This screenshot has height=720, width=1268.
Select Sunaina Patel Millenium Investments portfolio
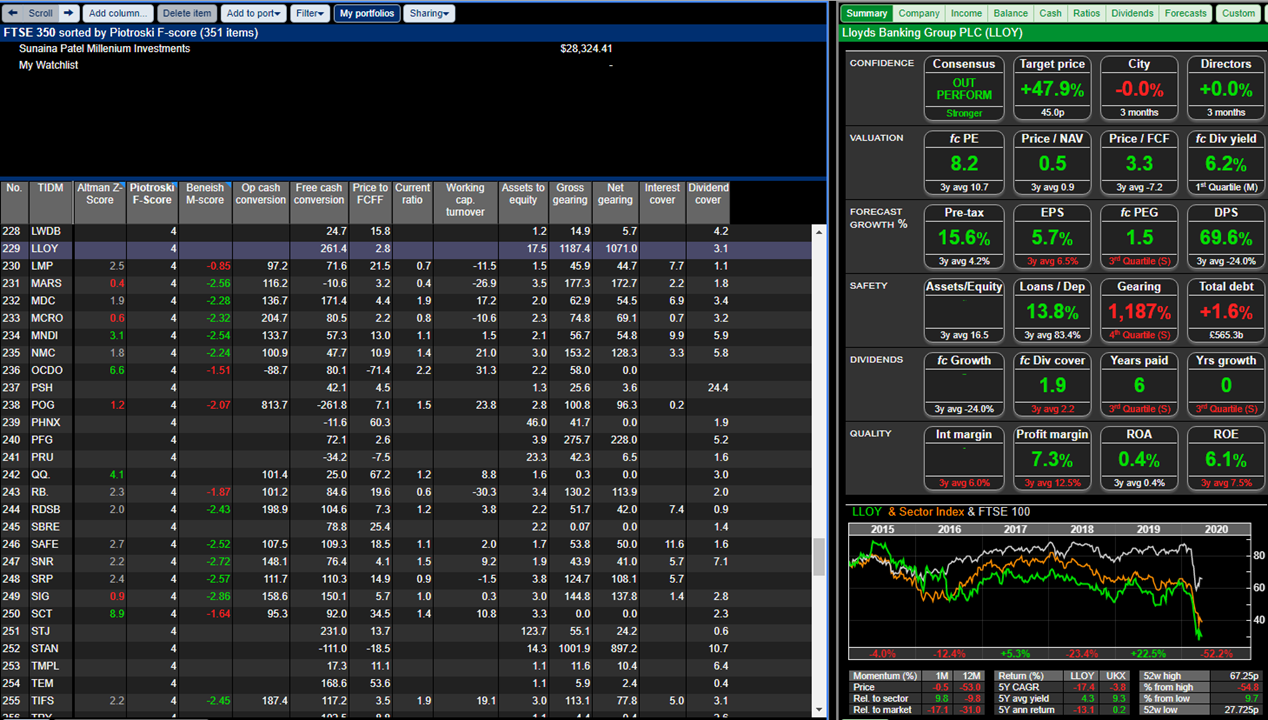click(104, 48)
